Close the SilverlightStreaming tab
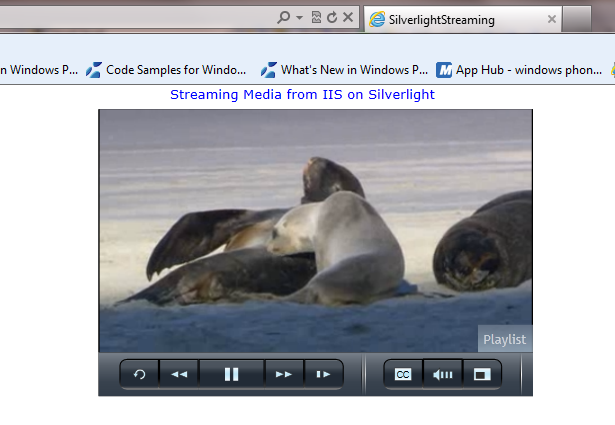This screenshot has width=615, height=425. 552,19
